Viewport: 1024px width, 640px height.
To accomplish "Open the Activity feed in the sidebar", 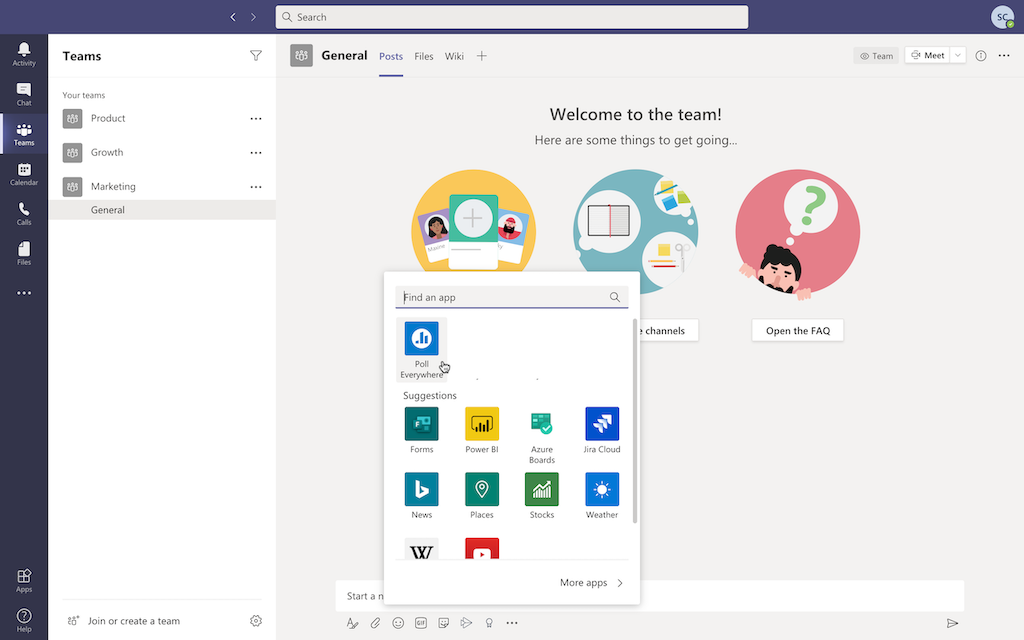I will 24,54.
